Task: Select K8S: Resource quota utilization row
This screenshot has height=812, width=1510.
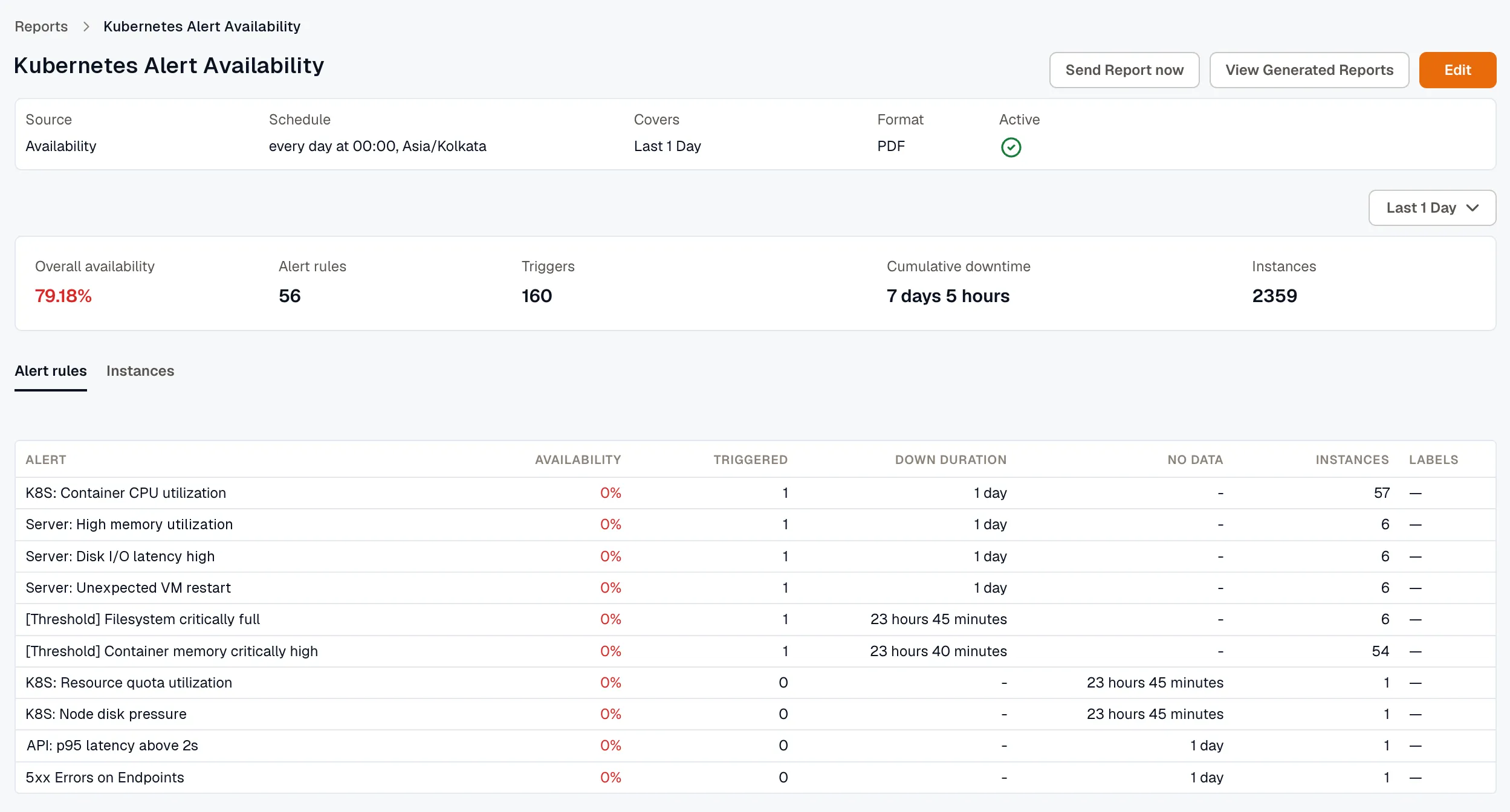Action: [755, 683]
